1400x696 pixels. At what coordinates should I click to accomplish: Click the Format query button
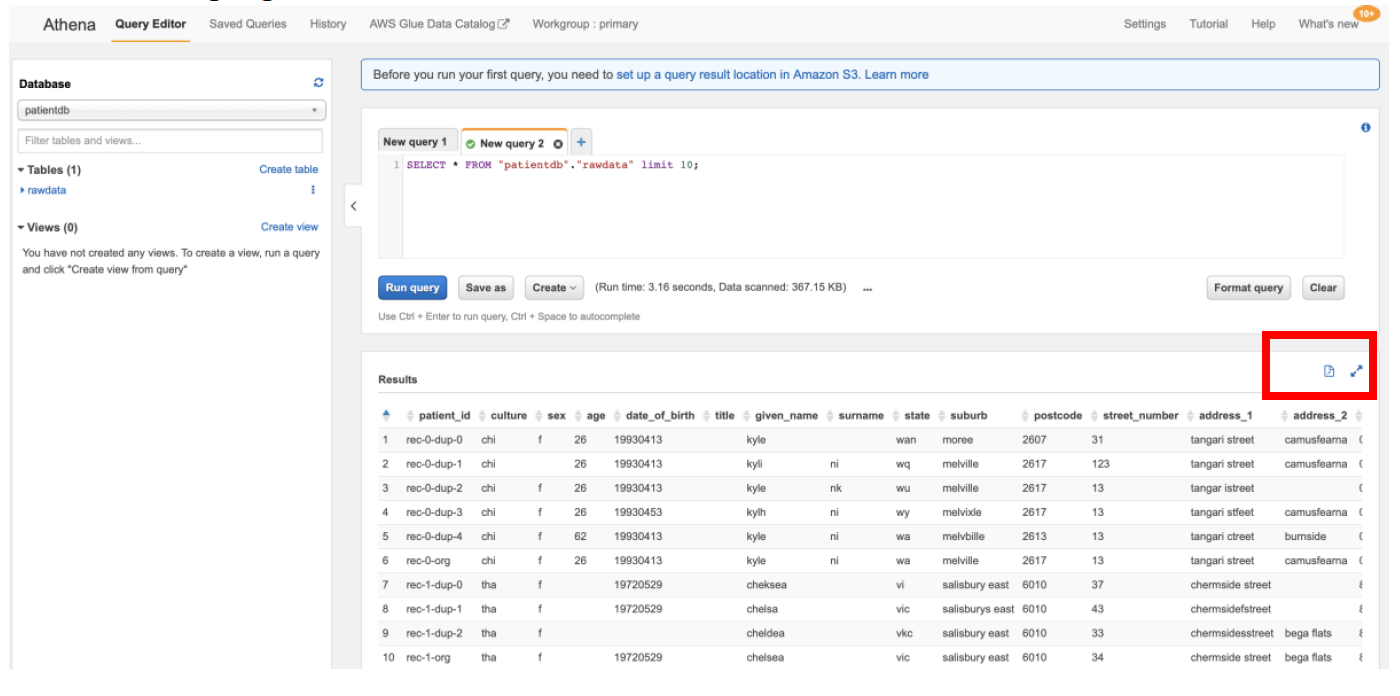(x=1248, y=288)
